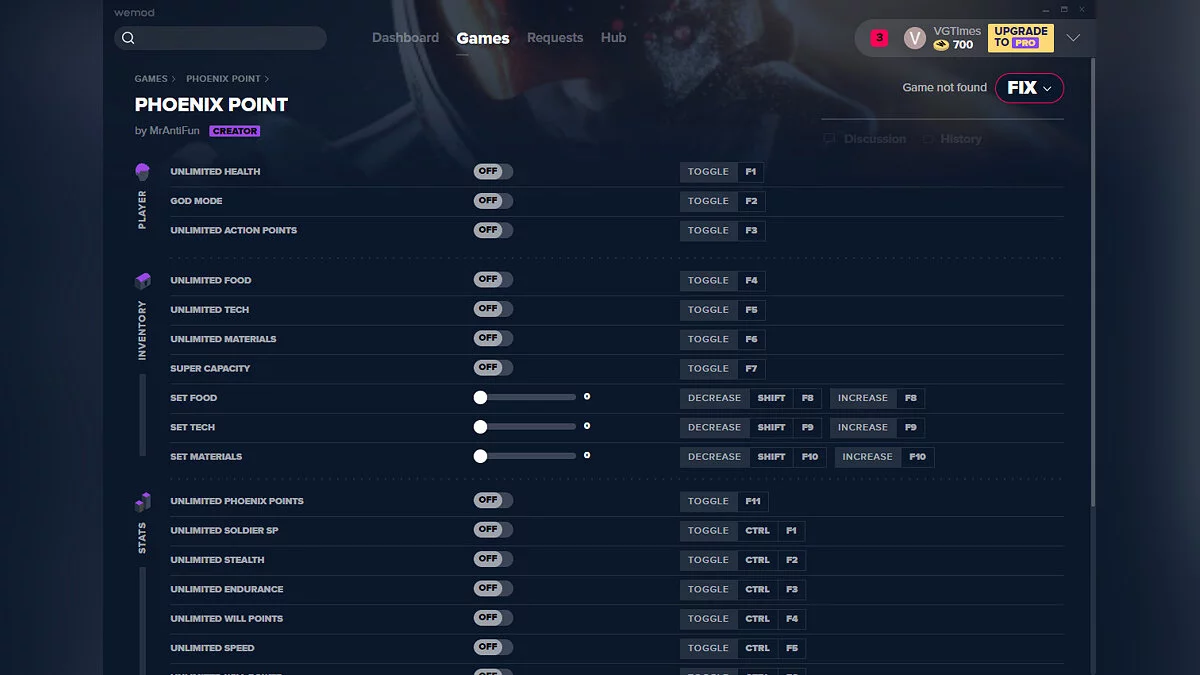This screenshot has width=1200, height=675.
Task: Click the Discussion chat icon
Action: pyautogui.click(x=829, y=139)
